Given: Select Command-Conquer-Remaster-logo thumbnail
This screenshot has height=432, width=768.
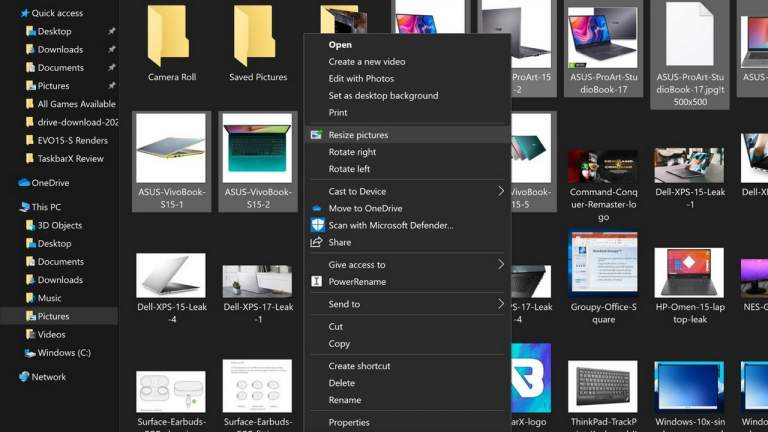Looking at the screenshot, I should pos(603,167).
